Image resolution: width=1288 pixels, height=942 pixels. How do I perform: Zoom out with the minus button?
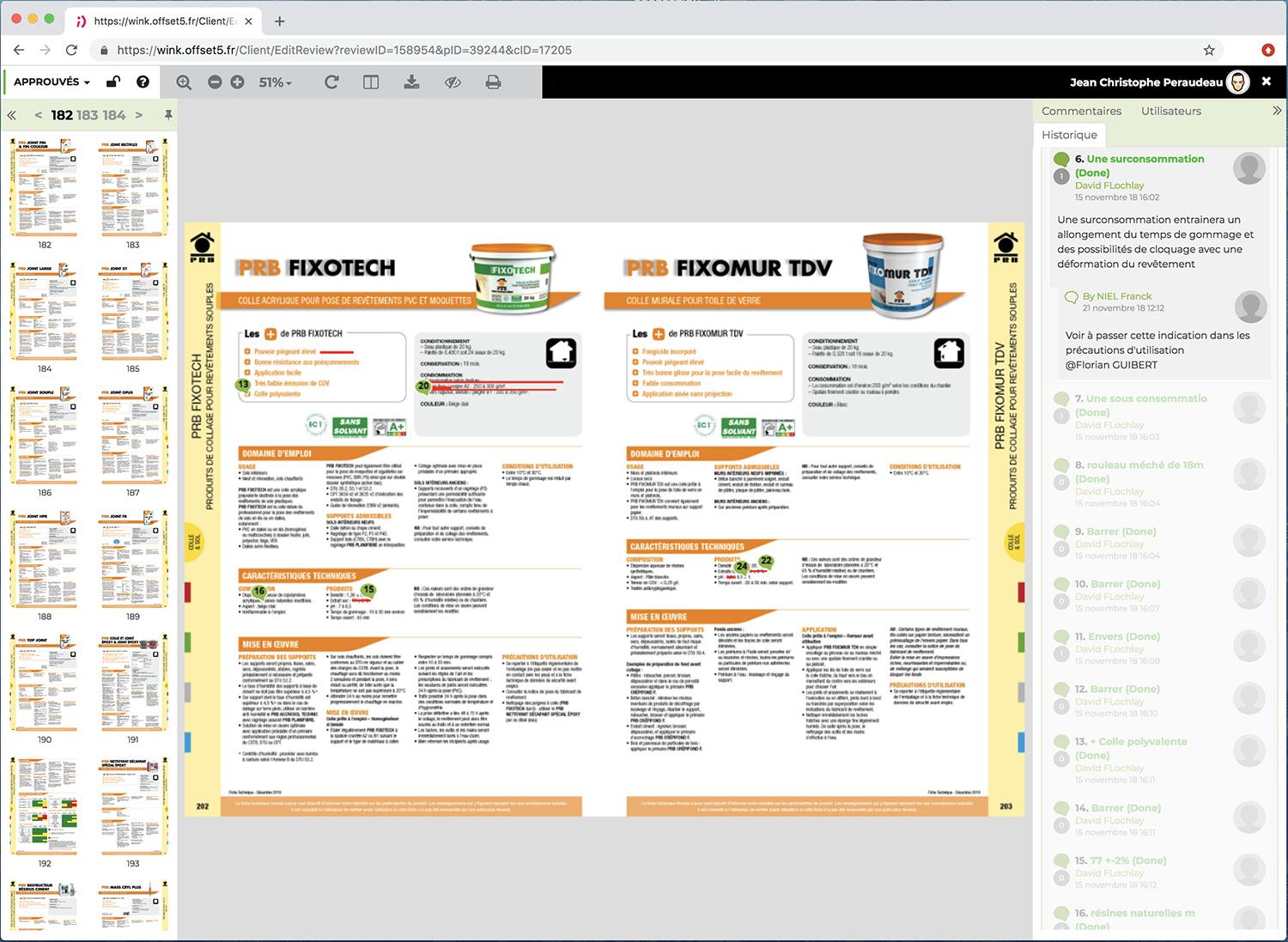pos(215,82)
